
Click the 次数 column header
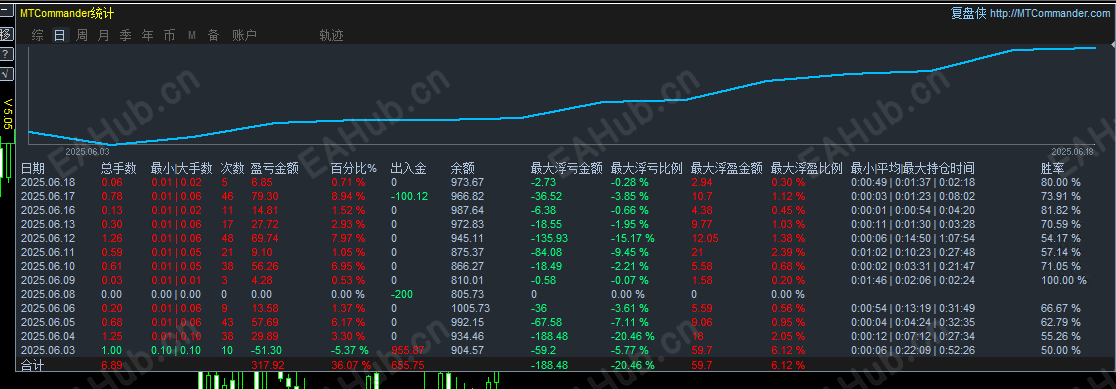point(232,169)
